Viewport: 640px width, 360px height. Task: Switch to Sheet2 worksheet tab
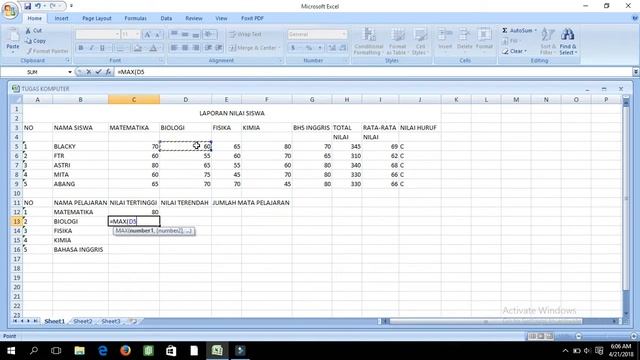(83, 322)
